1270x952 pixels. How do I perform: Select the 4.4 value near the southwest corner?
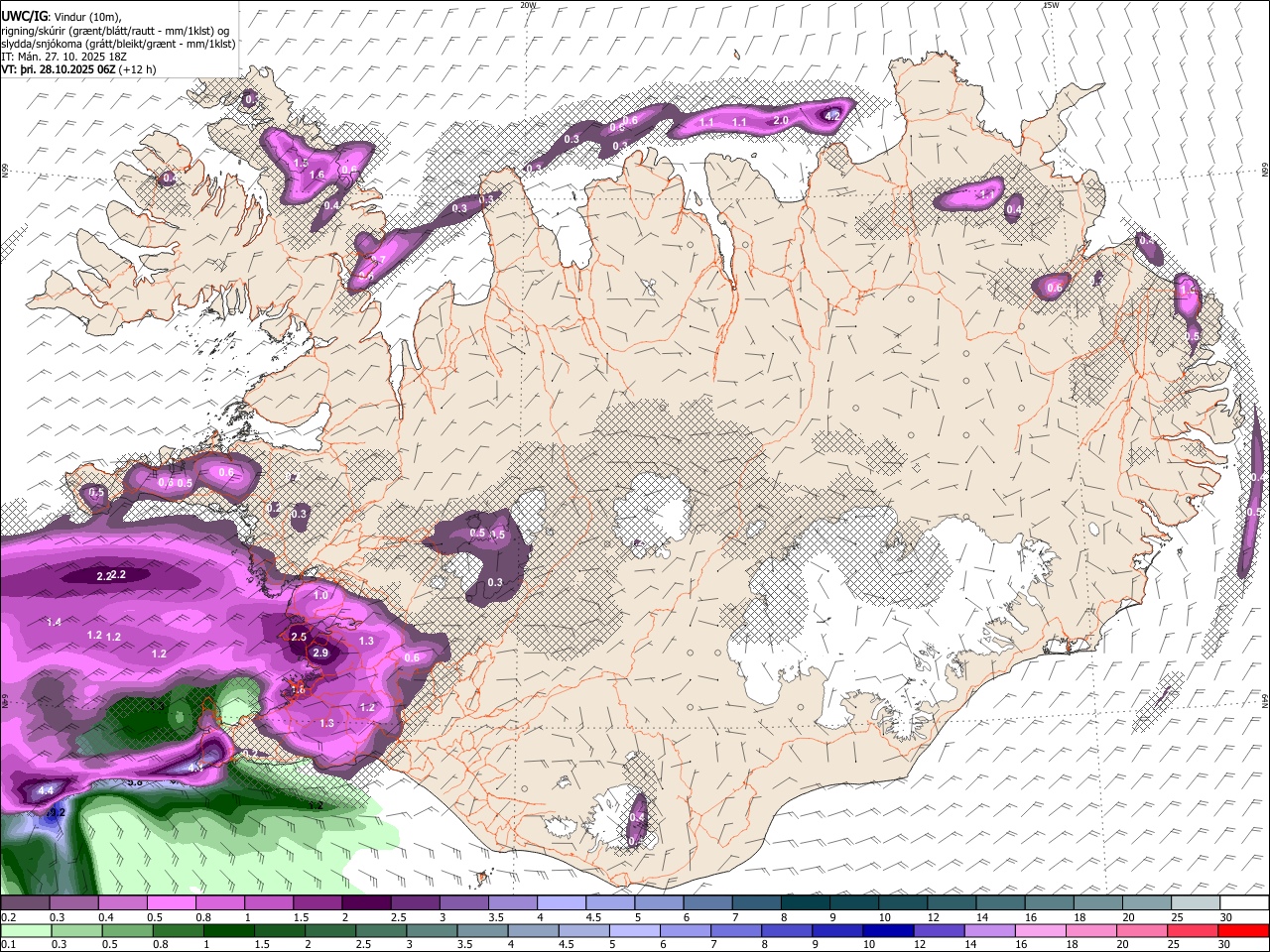[45, 791]
